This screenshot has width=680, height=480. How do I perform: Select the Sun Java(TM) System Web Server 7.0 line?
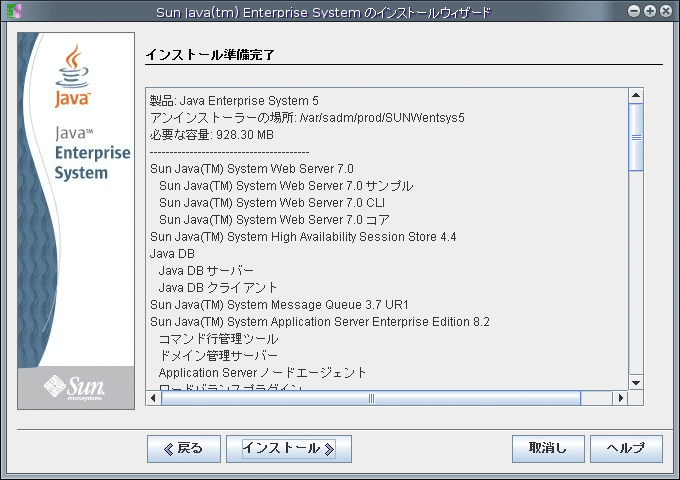pos(252,169)
